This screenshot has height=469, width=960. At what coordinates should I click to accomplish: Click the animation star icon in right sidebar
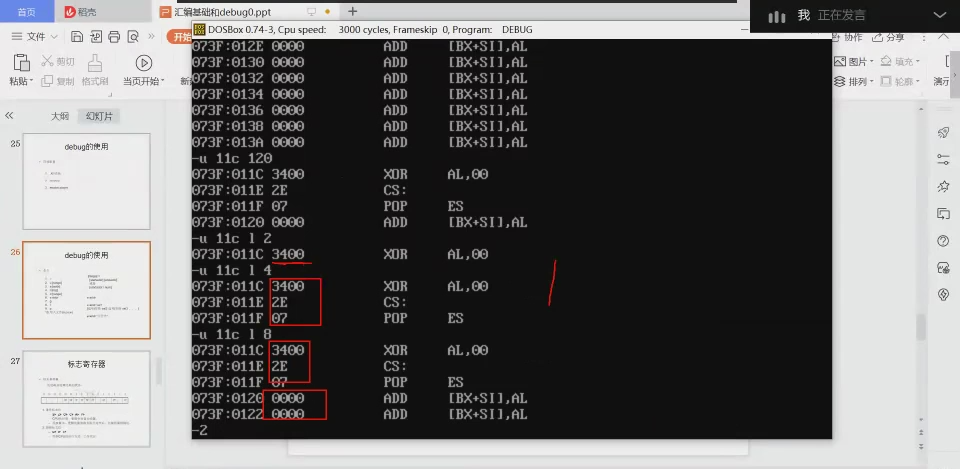(x=943, y=187)
